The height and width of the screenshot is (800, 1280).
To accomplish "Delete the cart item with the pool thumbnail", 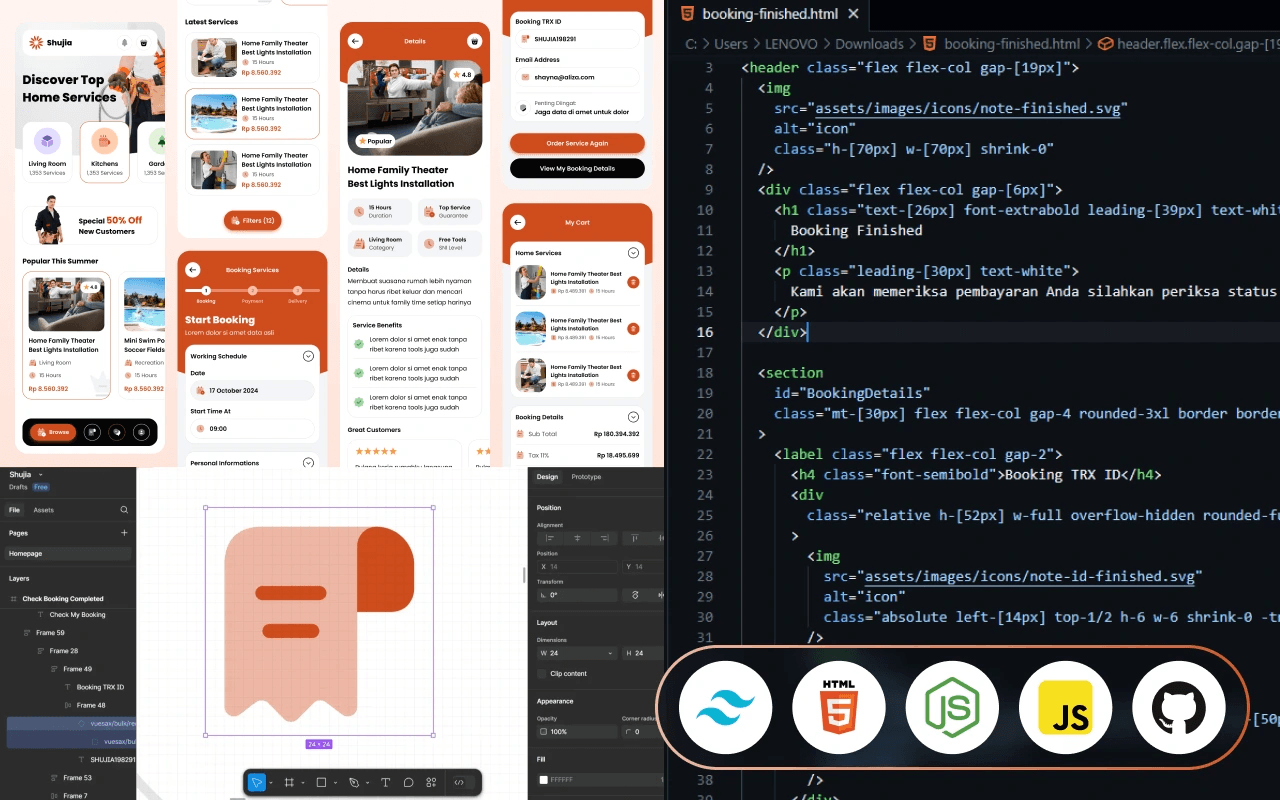I will [x=633, y=329].
